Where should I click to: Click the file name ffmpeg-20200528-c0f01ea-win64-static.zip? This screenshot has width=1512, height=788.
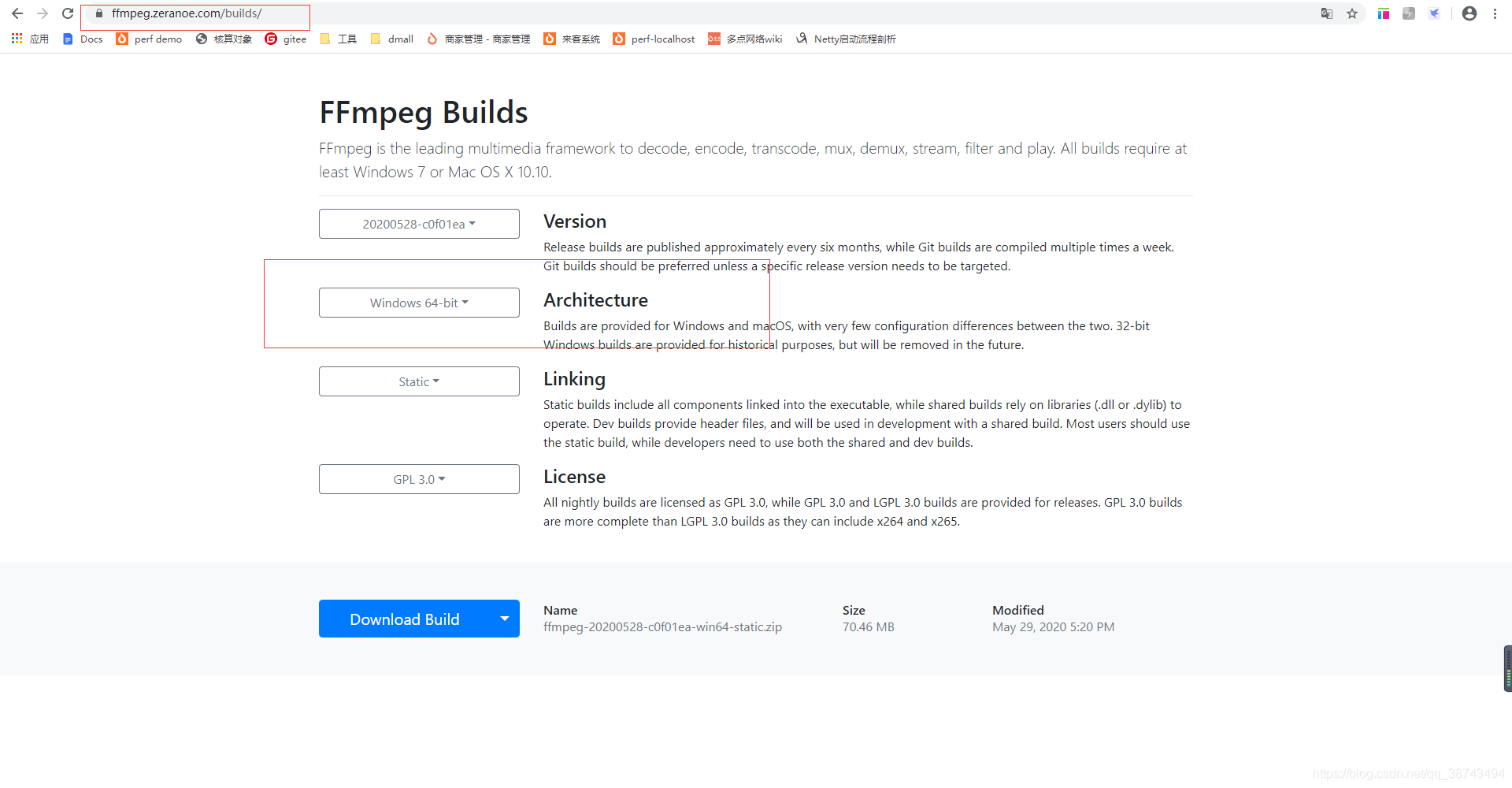(x=662, y=627)
